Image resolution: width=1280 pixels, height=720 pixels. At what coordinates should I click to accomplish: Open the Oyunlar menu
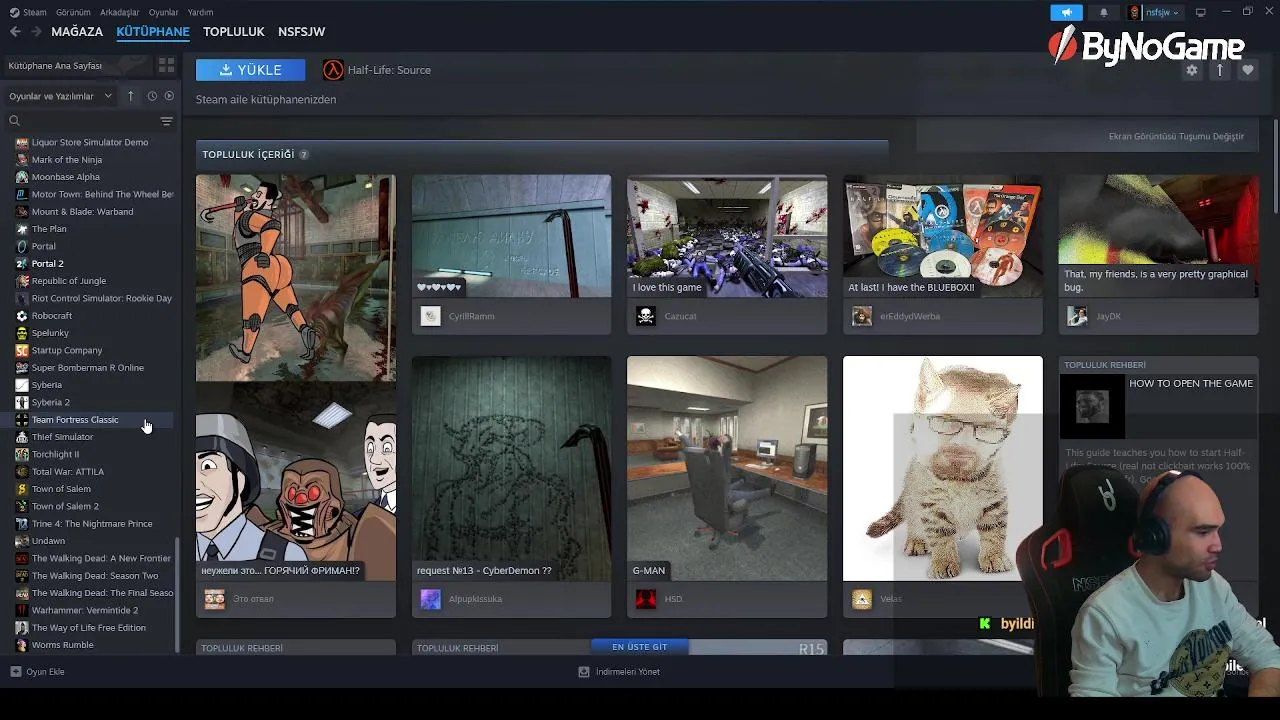164,12
